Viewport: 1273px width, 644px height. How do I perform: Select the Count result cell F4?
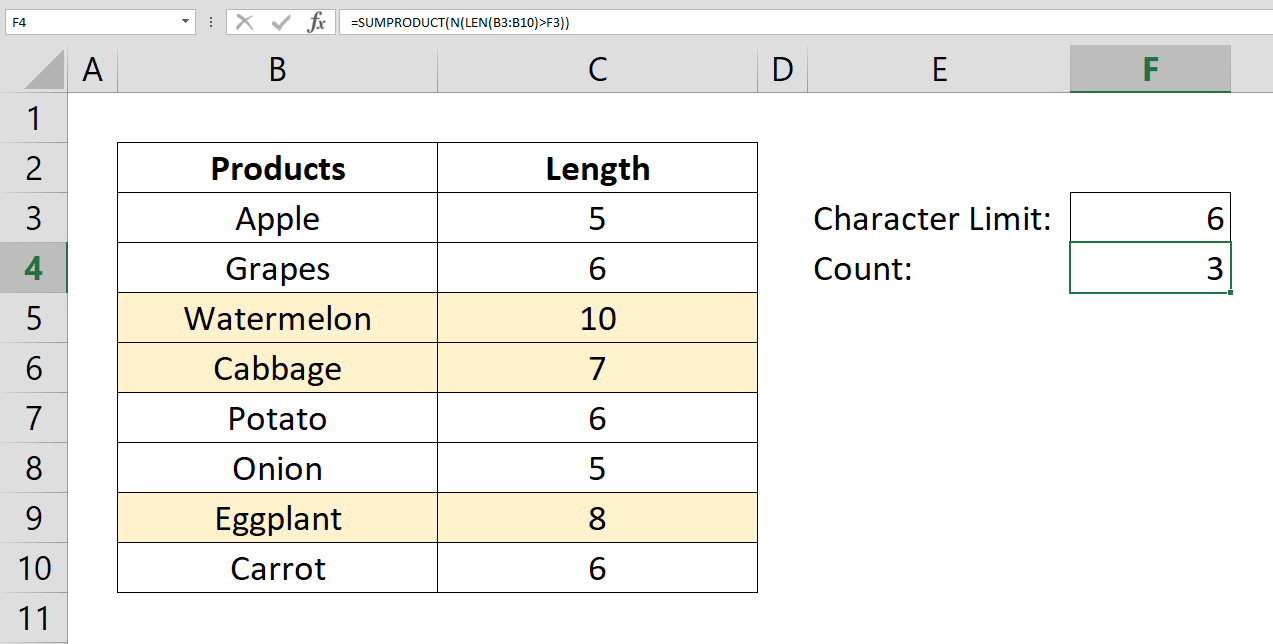(x=1150, y=268)
